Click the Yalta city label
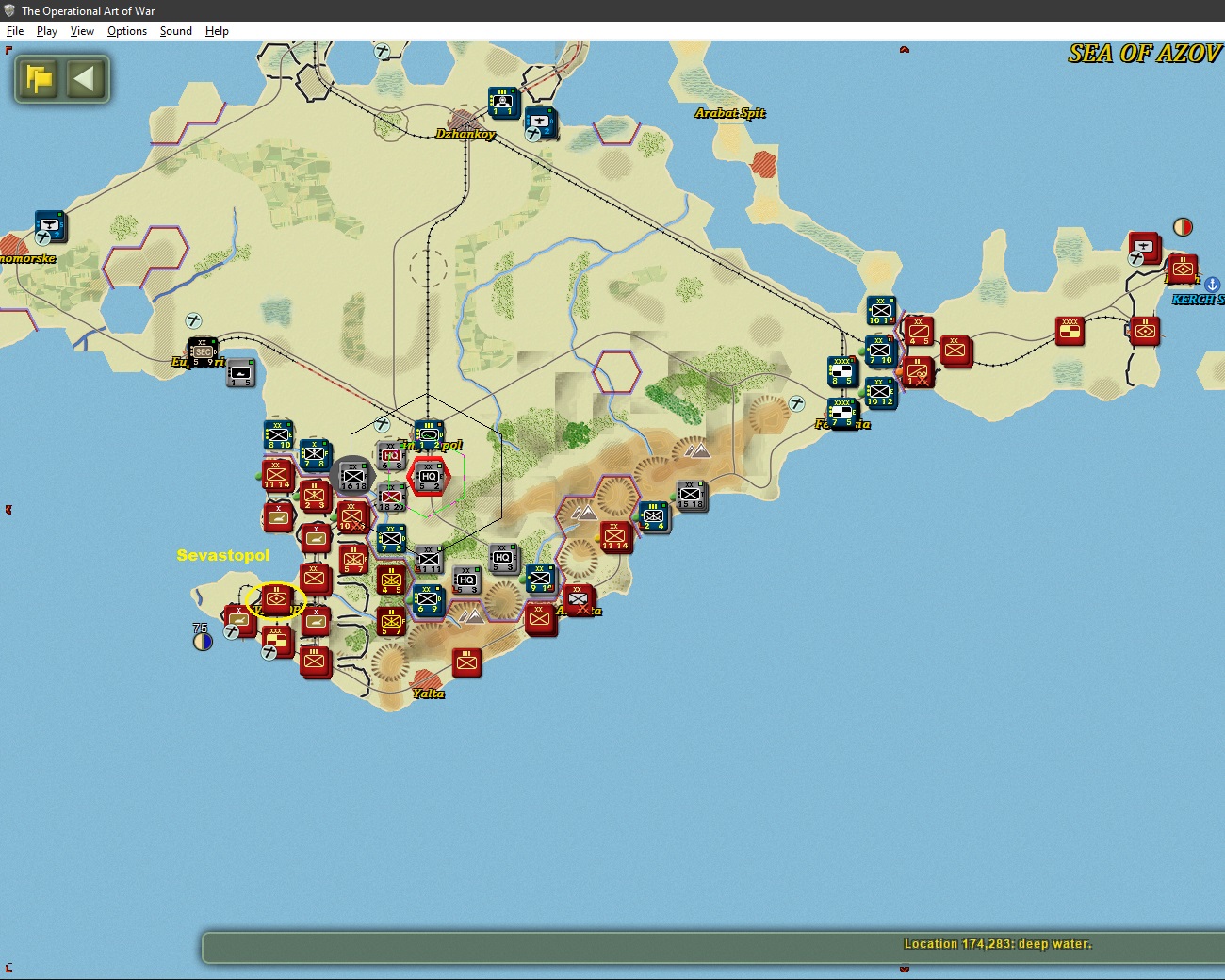 click(x=428, y=694)
